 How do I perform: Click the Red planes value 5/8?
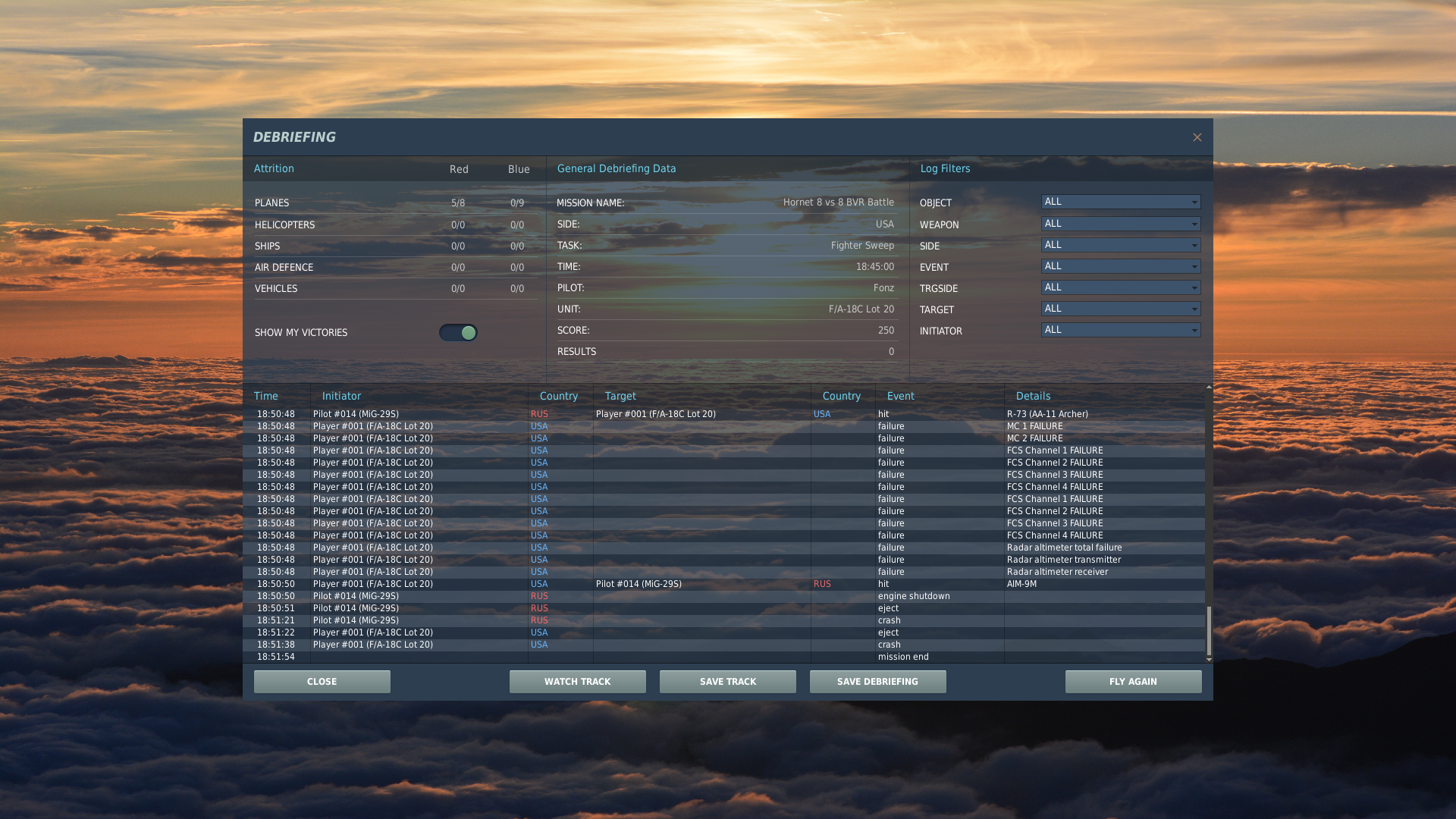[458, 203]
